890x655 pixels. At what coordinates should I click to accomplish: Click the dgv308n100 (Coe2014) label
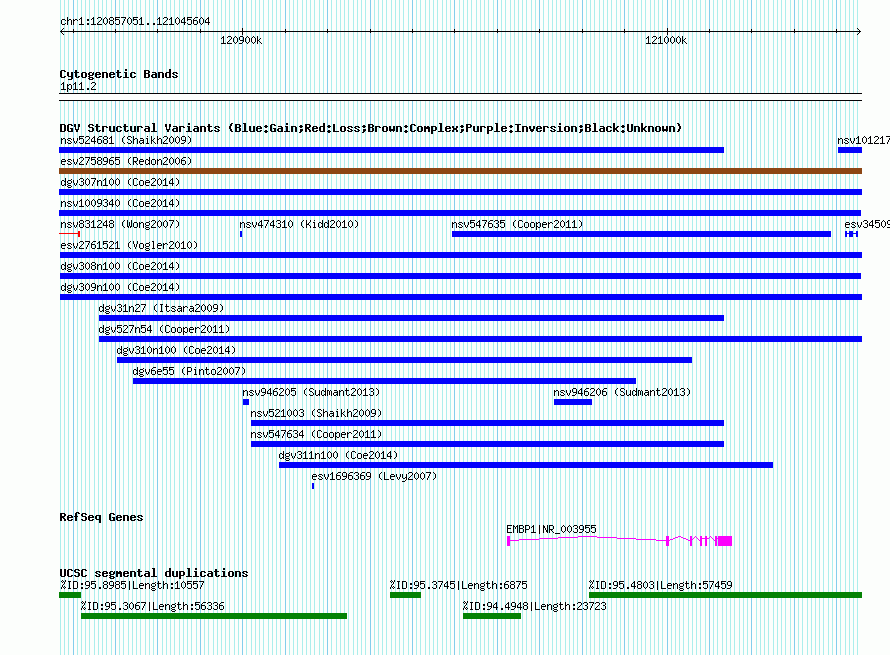coord(120,266)
